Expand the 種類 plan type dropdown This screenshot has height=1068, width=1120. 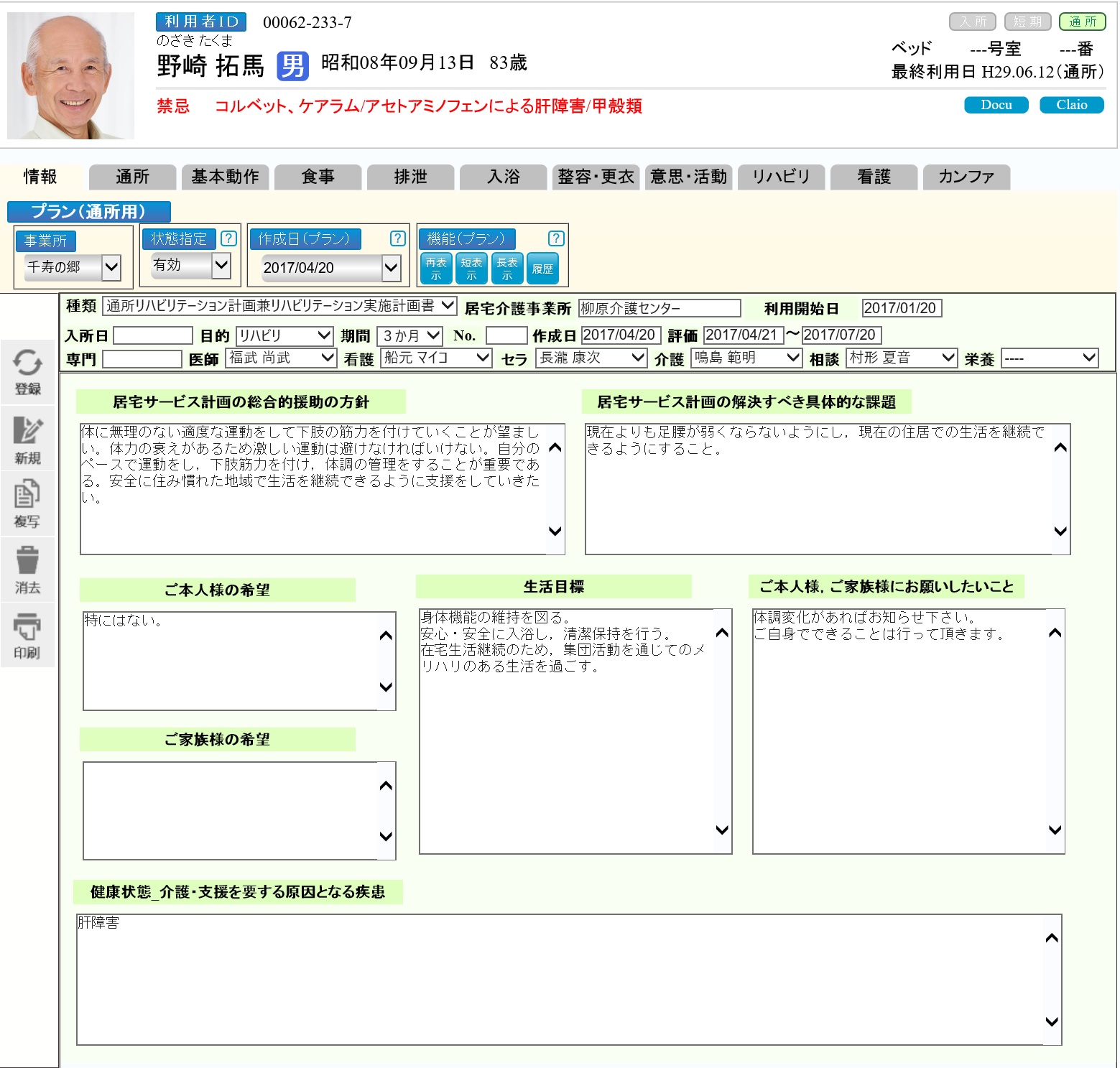click(279, 306)
